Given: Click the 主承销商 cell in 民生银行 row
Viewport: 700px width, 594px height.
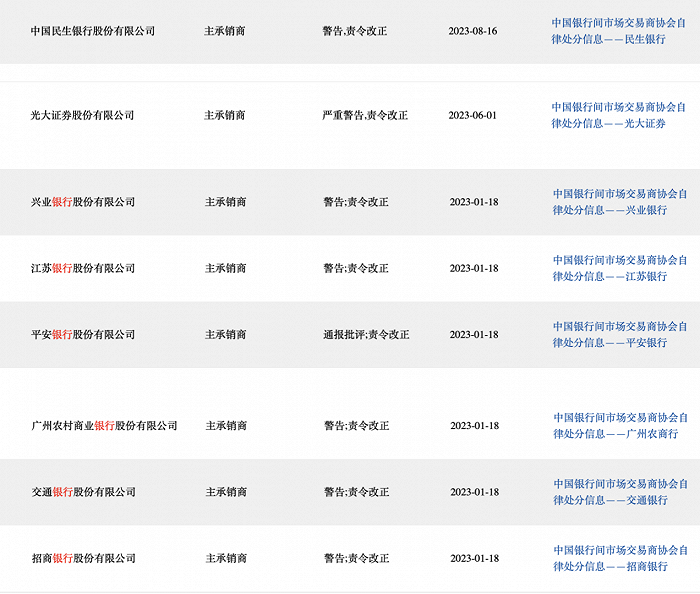Looking at the screenshot, I should tap(225, 31).
